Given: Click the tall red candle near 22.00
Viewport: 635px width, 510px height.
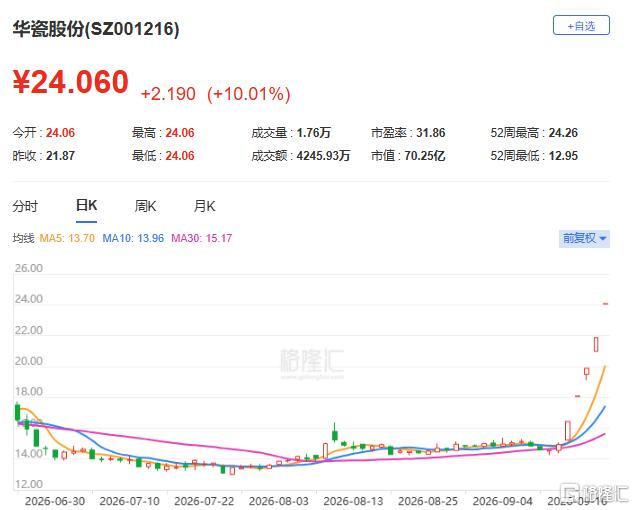Looking at the screenshot, I should coord(596,344).
